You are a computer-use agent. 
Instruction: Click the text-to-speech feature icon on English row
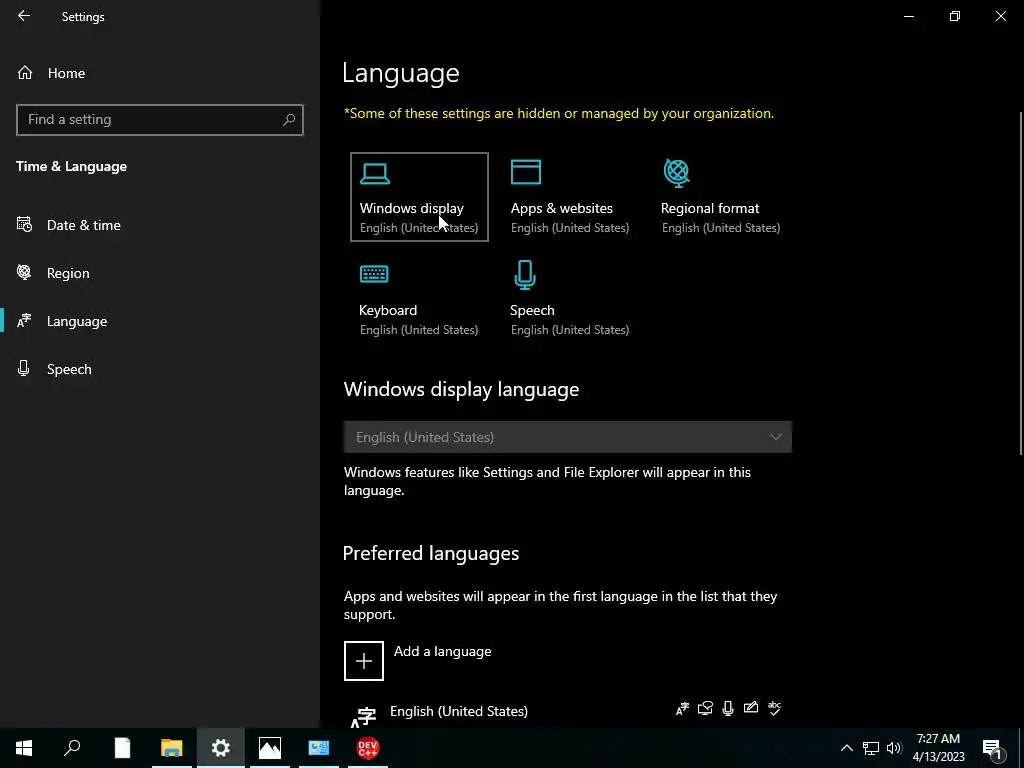[705, 708]
